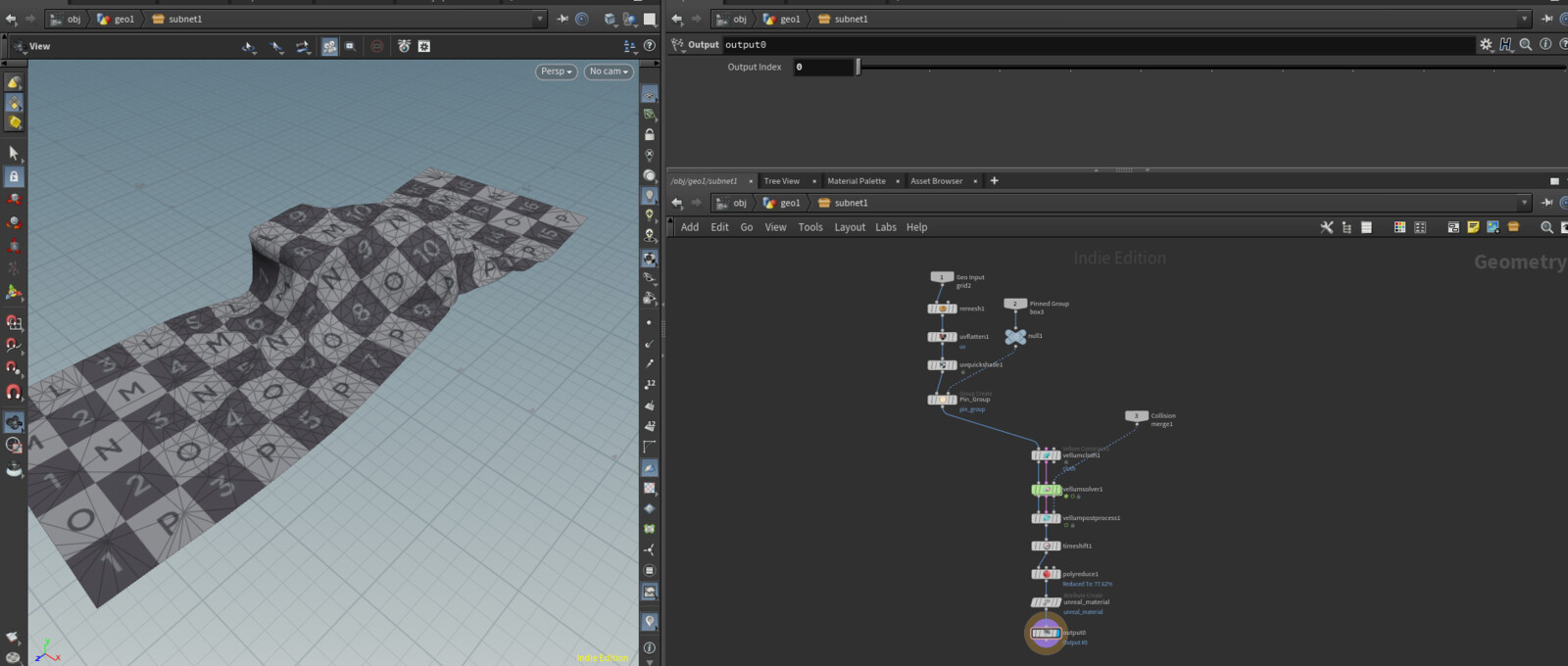
Task: Click the sticky note icon in the network toolbar
Action: 1473,227
